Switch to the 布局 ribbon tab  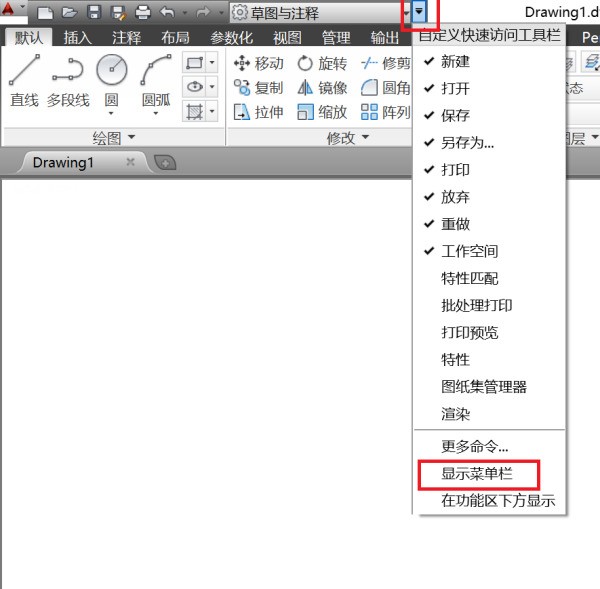point(175,38)
